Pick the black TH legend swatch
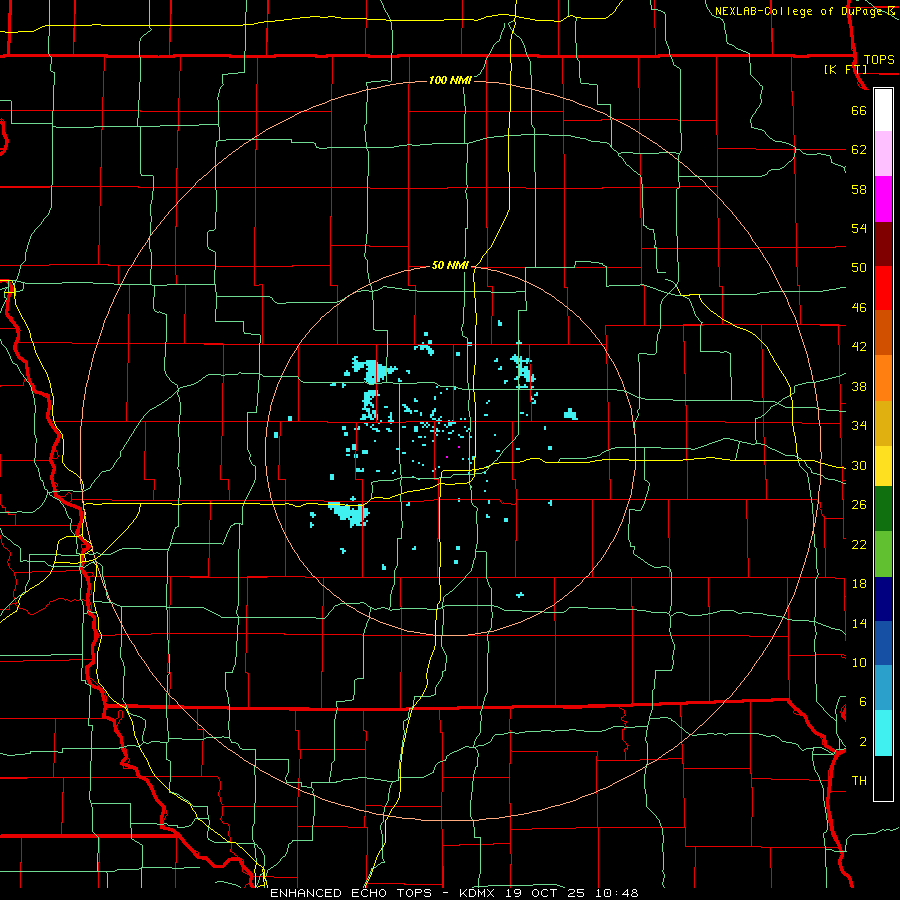 pyautogui.click(x=883, y=778)
